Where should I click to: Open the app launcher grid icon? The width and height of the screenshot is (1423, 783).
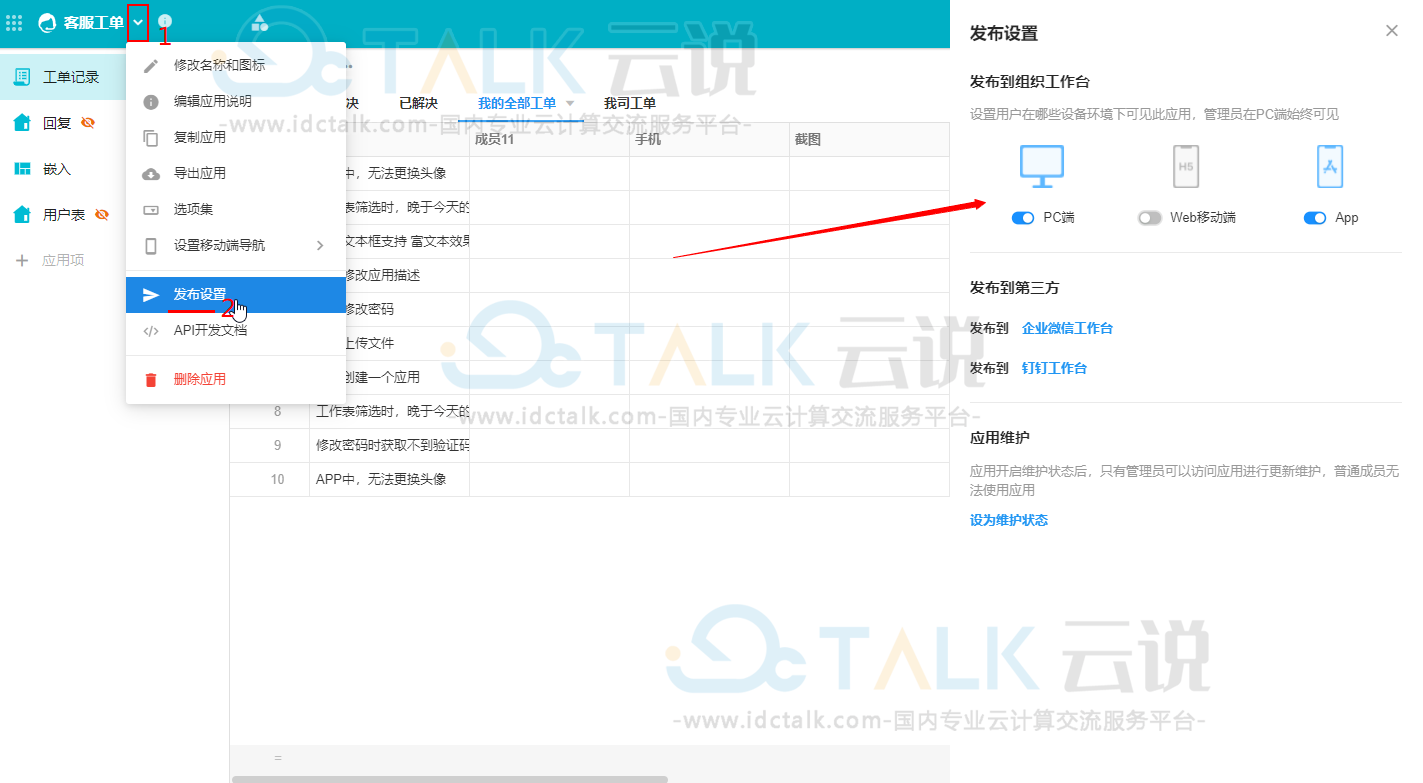point(15,22)
